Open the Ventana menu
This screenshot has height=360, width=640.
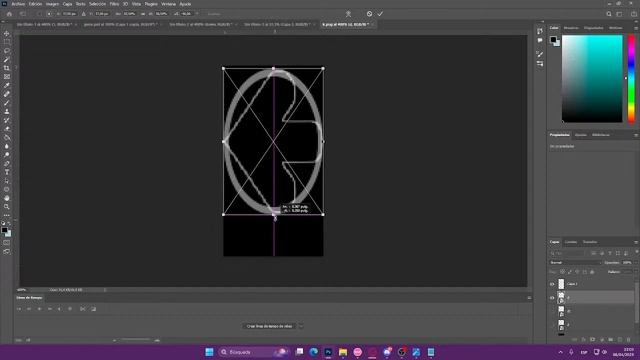(x=168, y=4)
